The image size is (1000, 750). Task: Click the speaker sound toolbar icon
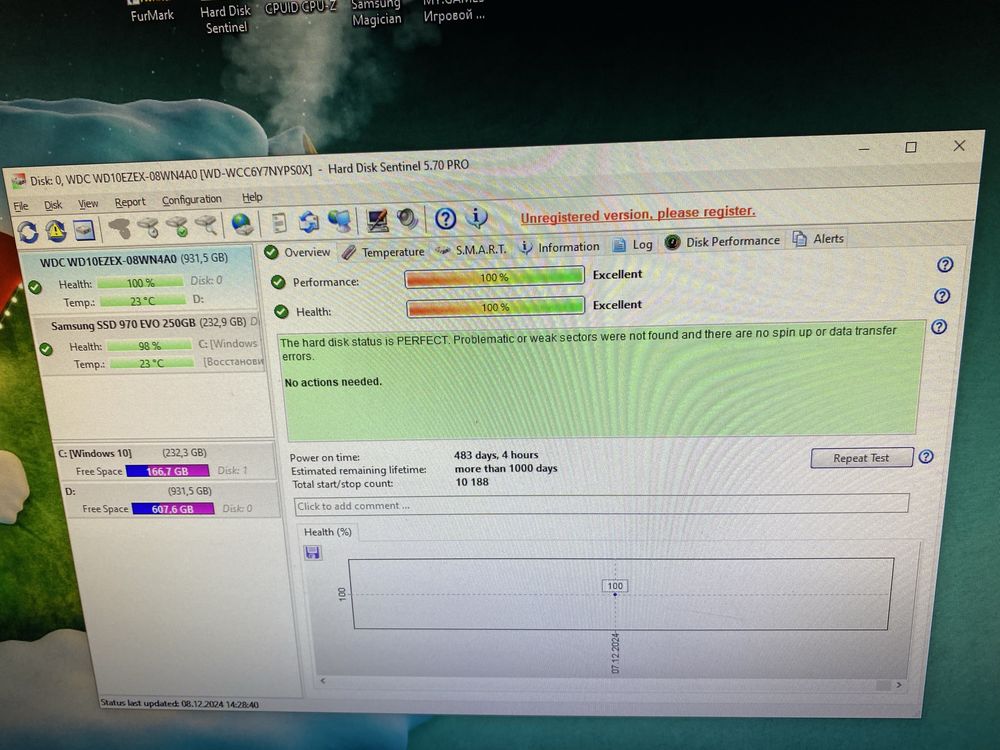[x=408, y=219]
